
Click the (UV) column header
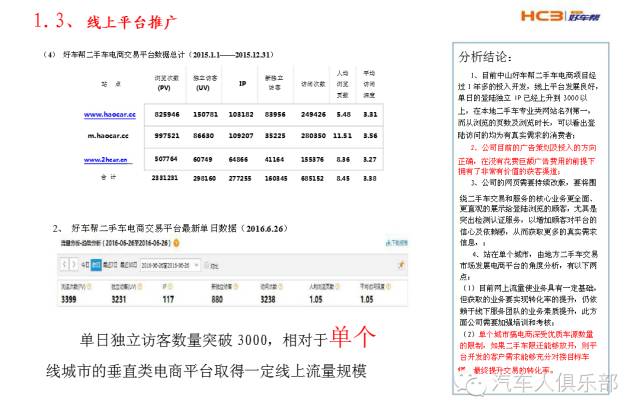coord(203,88)
